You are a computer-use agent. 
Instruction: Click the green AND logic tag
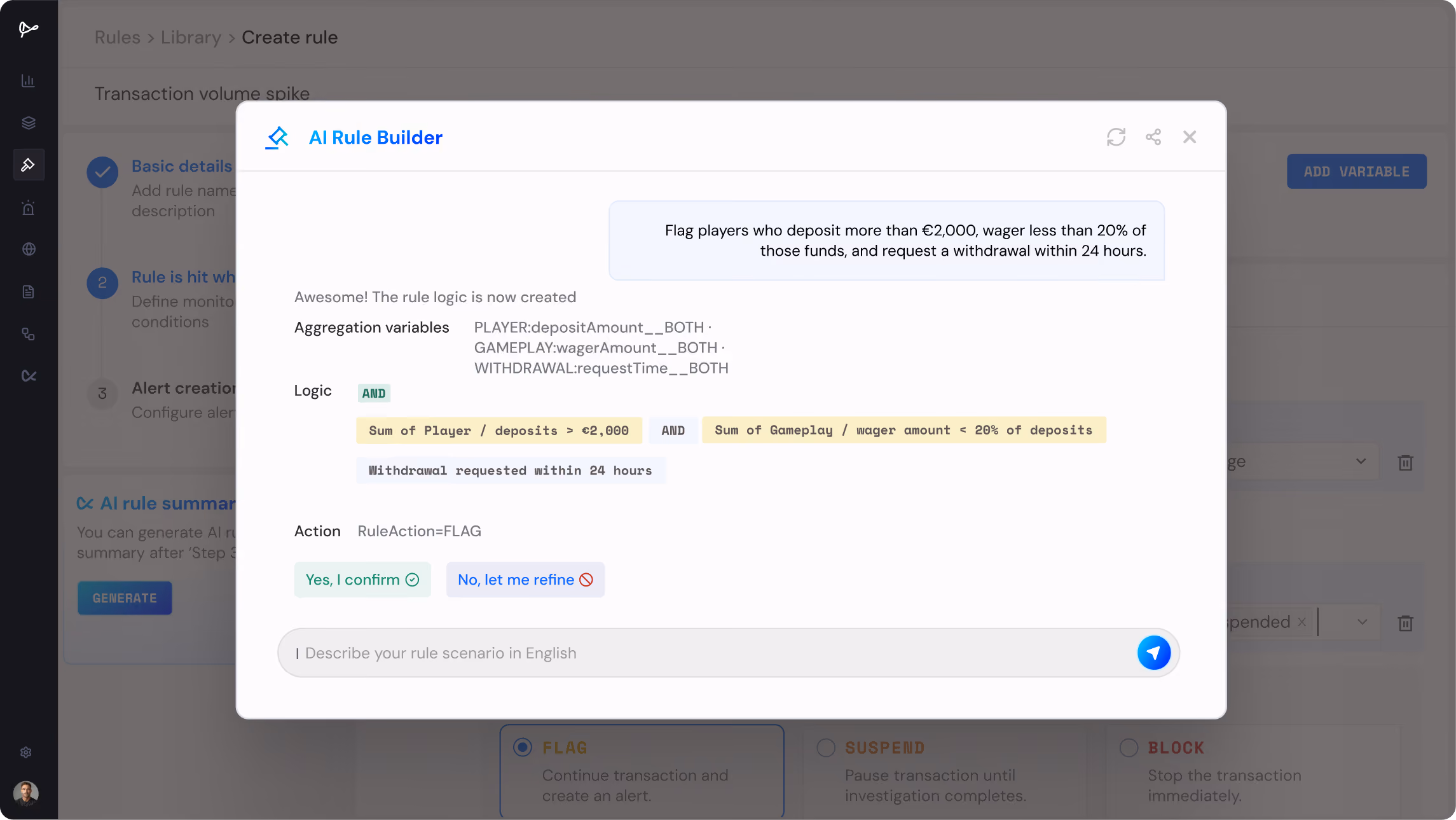click(x=374, y=393)
